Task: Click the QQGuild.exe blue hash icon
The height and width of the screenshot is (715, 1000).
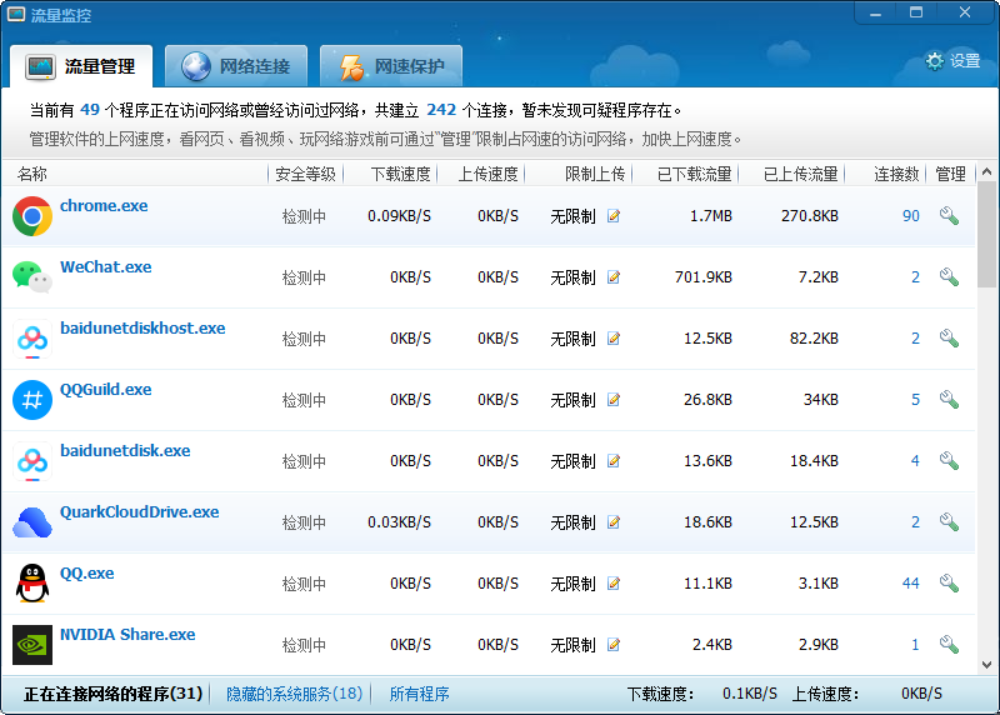Action: pyautogui.click(x=32, y=400)
